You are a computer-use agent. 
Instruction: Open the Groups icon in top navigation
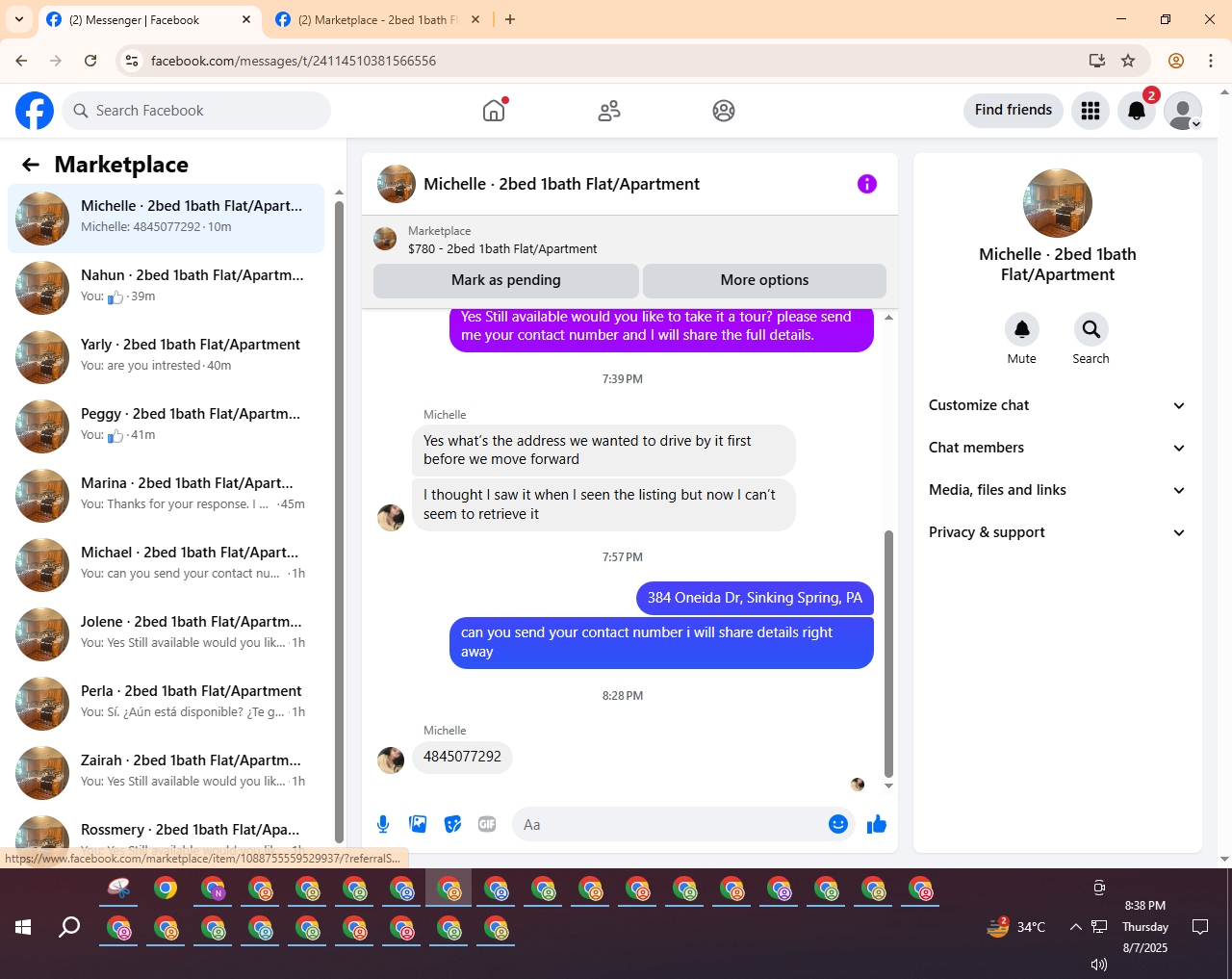pyautogui.click(x=724, y=111)
